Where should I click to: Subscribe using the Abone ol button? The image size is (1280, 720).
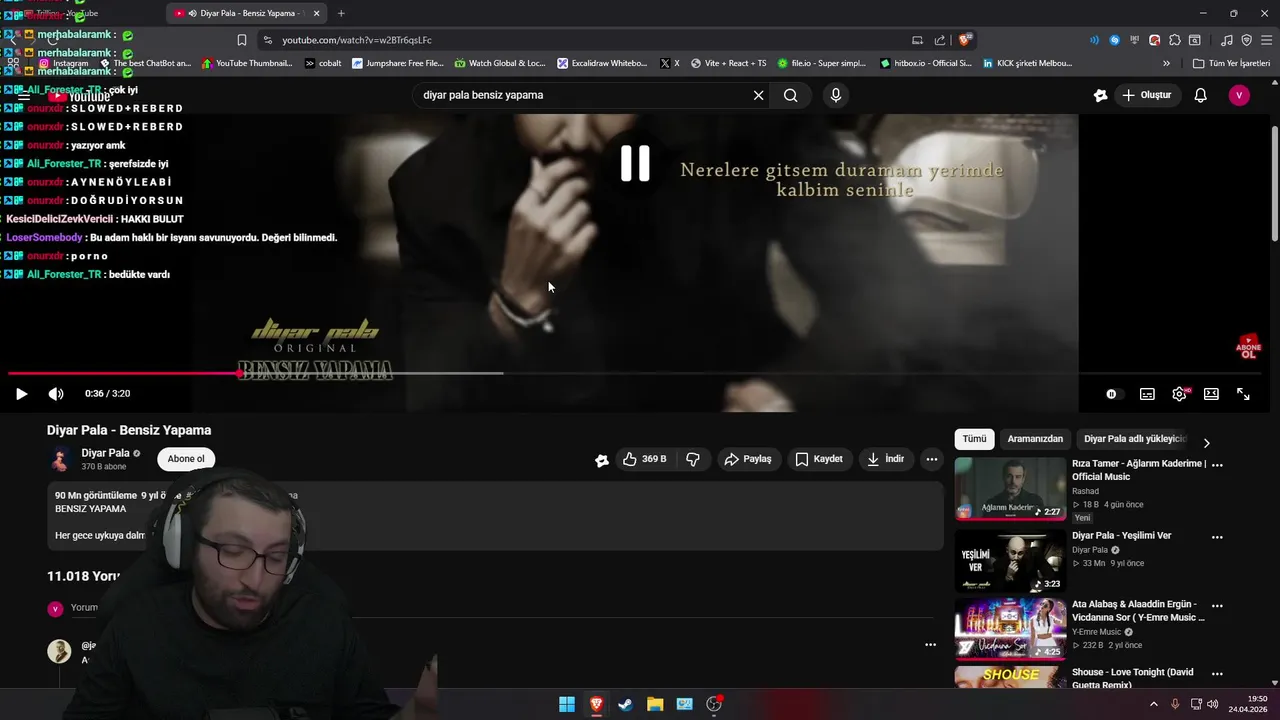[x=186, y=459]
